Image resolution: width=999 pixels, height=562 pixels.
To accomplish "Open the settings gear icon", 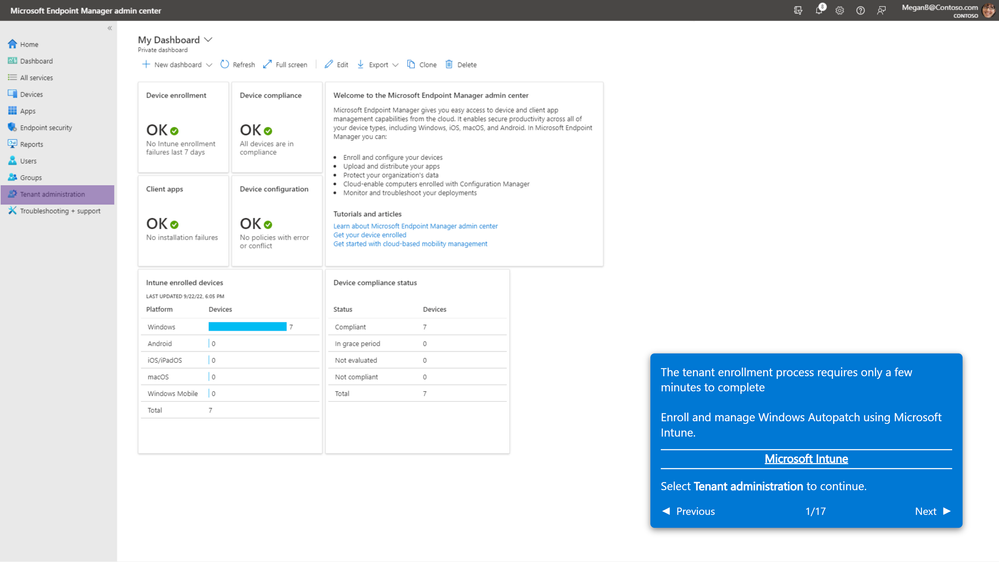I will click(840, 10).
